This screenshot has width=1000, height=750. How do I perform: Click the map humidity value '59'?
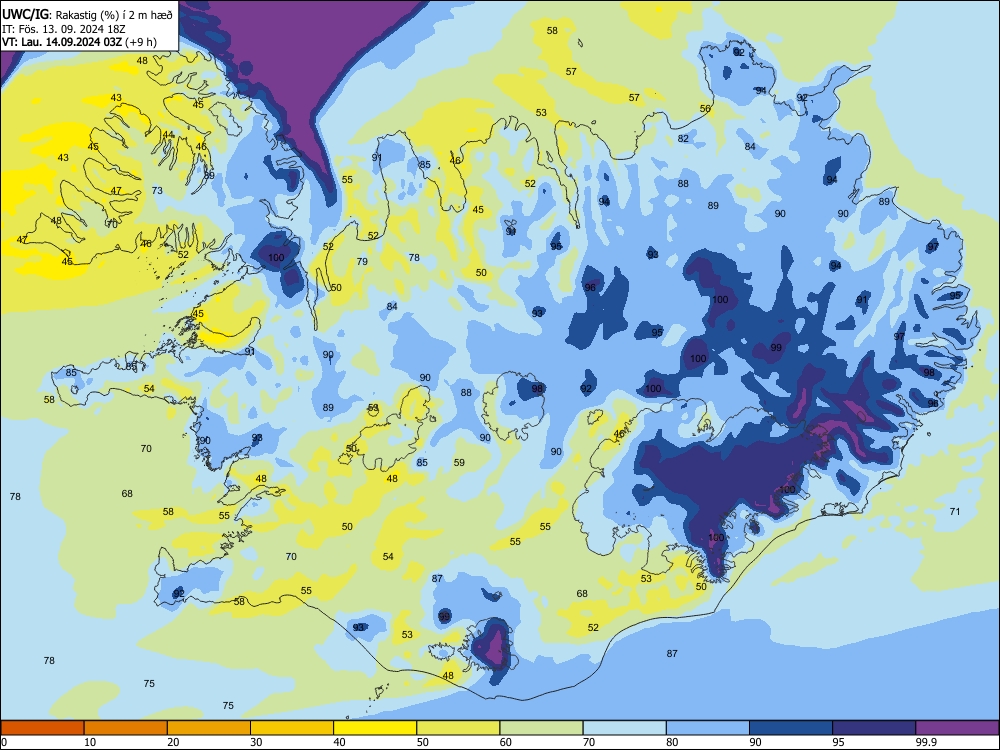(x=459, y=462)
